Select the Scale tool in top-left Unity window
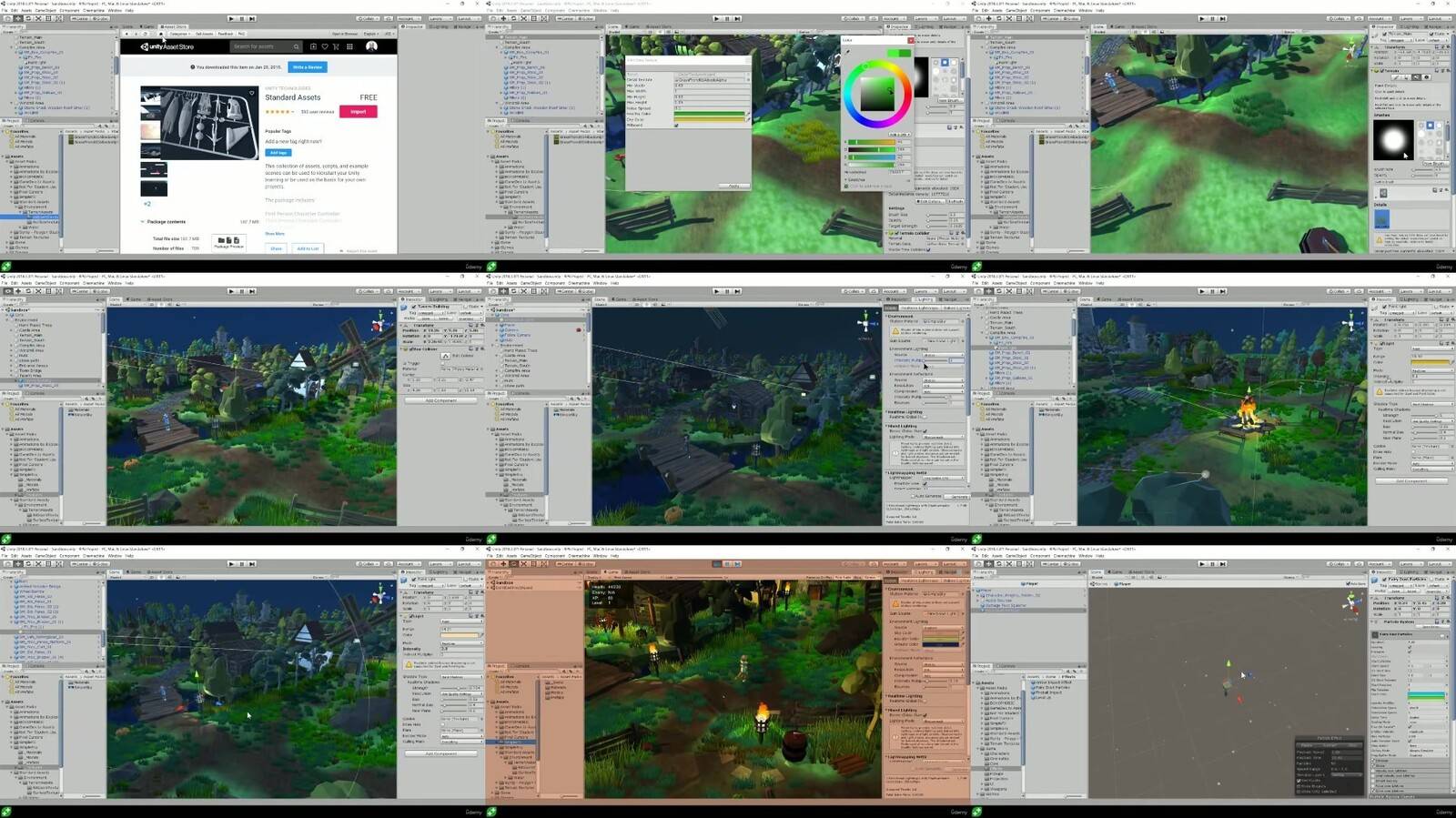 (x=38, y=18)
